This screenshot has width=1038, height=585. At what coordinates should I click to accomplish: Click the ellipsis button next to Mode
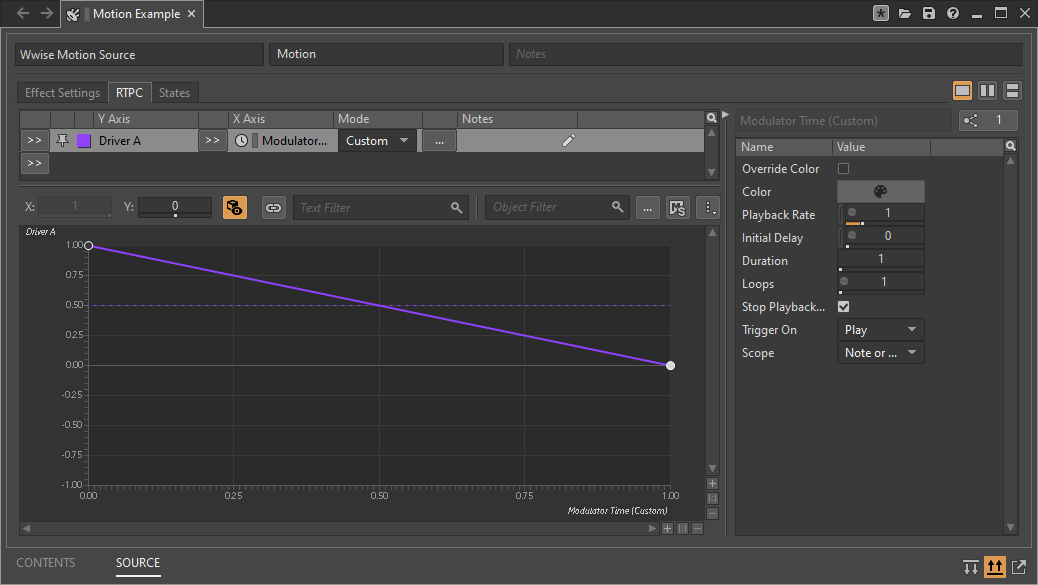pyautogui.click(x=439, y=141)
